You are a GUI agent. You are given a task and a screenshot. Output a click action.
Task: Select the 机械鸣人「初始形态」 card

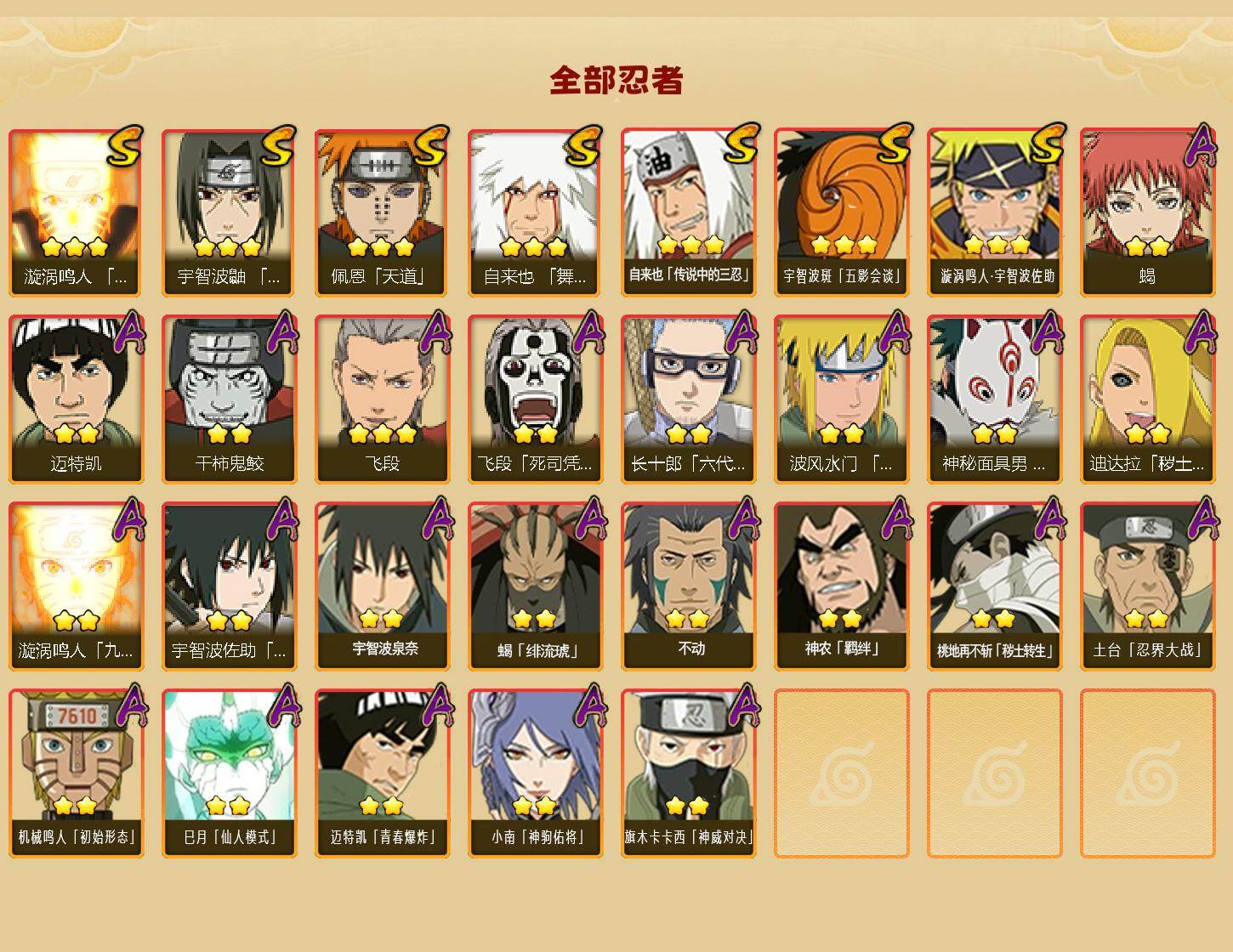pos(76,773)
